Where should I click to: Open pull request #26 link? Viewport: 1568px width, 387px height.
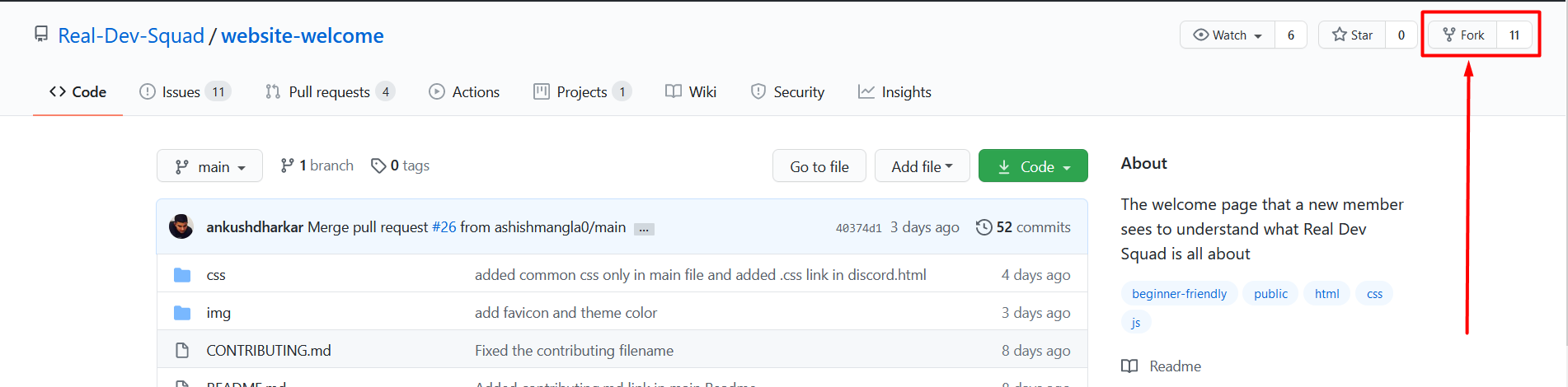tap(444, 227)
